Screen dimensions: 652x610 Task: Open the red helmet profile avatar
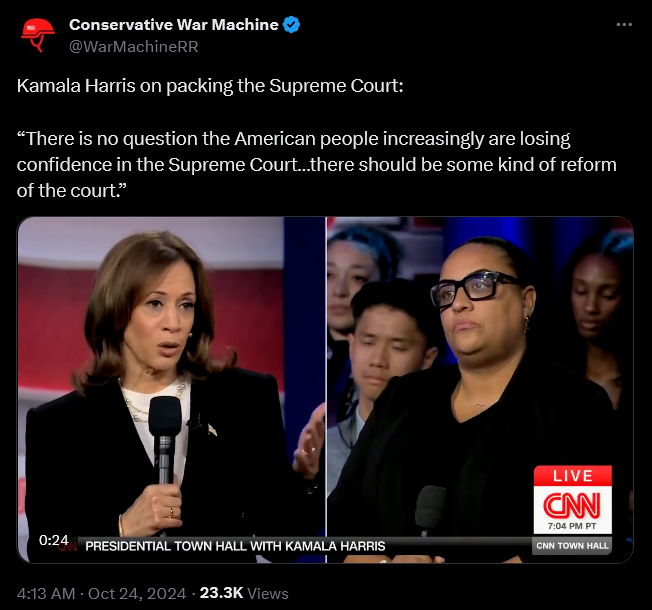click(38, 35)
